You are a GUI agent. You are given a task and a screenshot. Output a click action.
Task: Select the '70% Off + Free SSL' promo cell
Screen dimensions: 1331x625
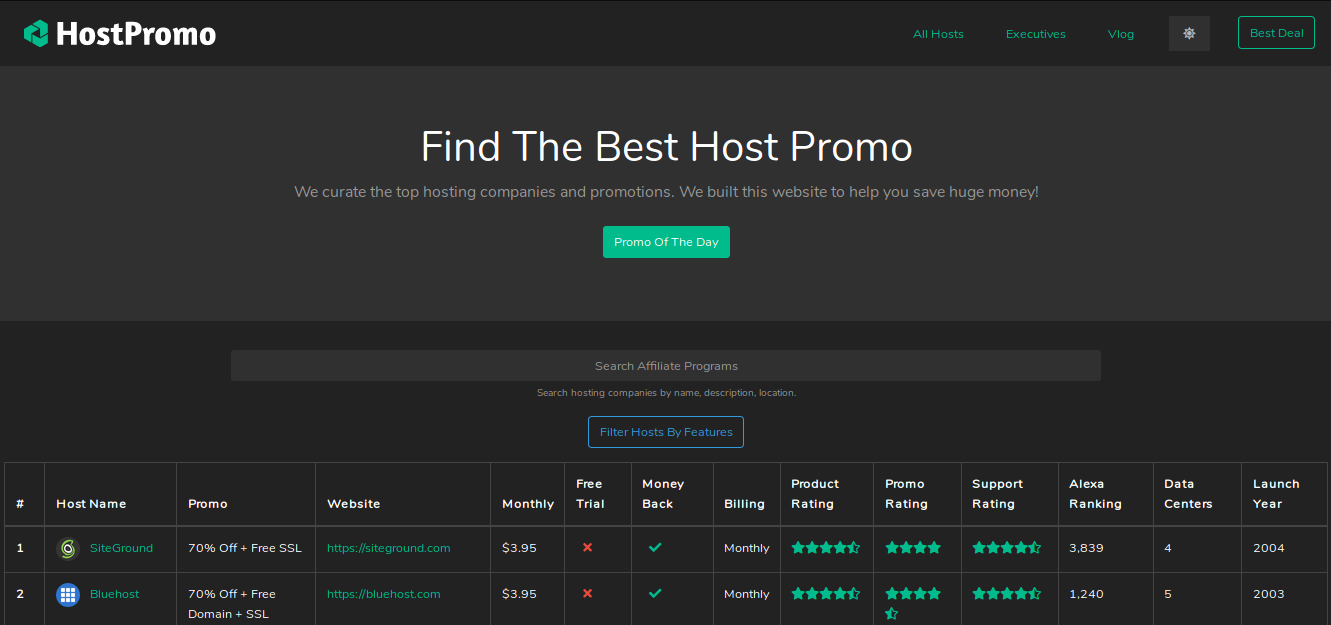coord(245,548)
